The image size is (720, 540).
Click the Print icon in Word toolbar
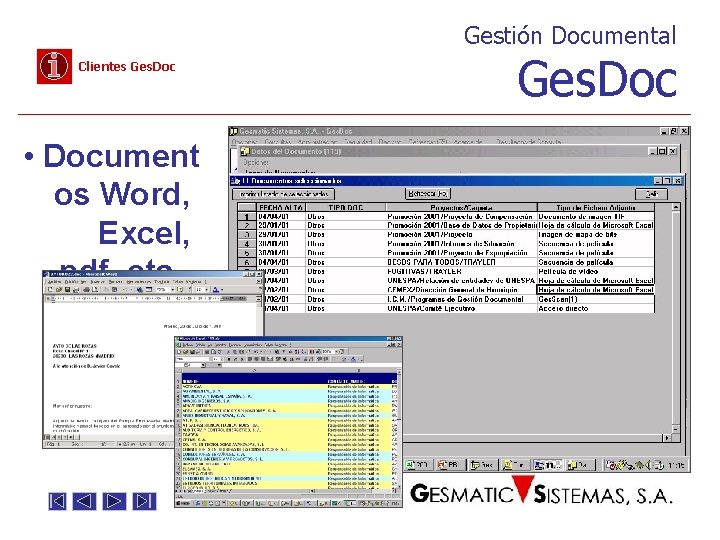(86, 290)
